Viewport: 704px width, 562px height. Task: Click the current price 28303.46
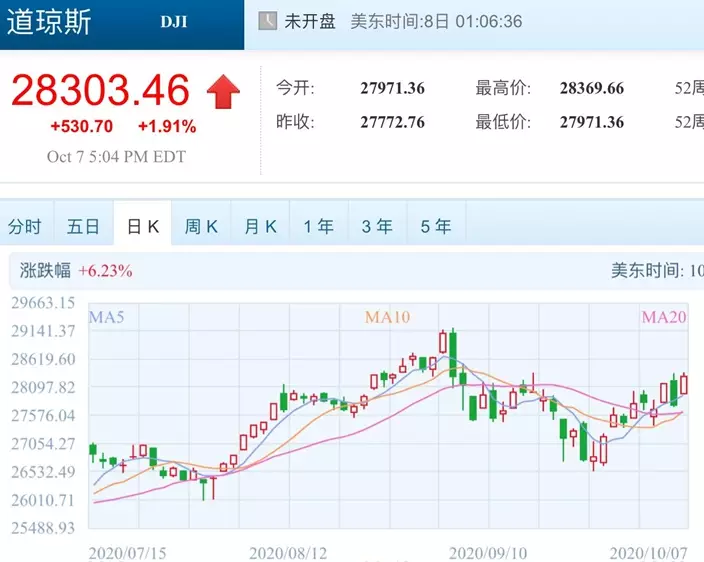point(100,91)
